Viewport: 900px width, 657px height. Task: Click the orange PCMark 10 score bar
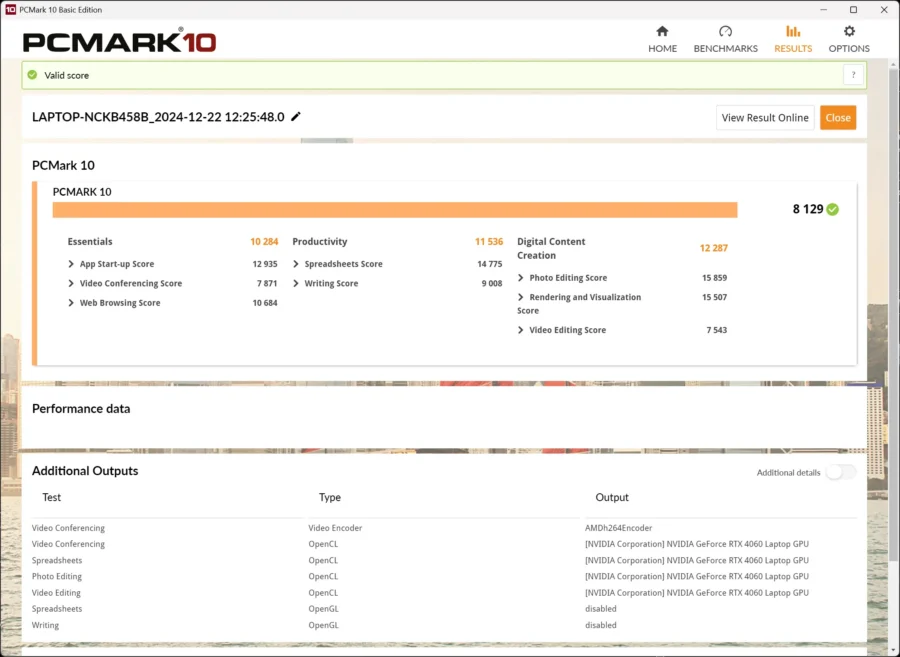(395, 210)
